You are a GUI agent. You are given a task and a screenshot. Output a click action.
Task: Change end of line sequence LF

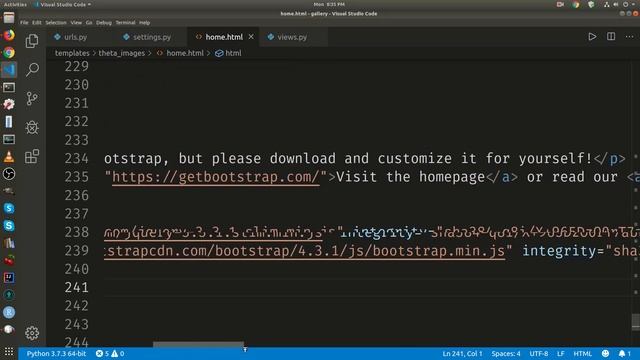(561, 353)
